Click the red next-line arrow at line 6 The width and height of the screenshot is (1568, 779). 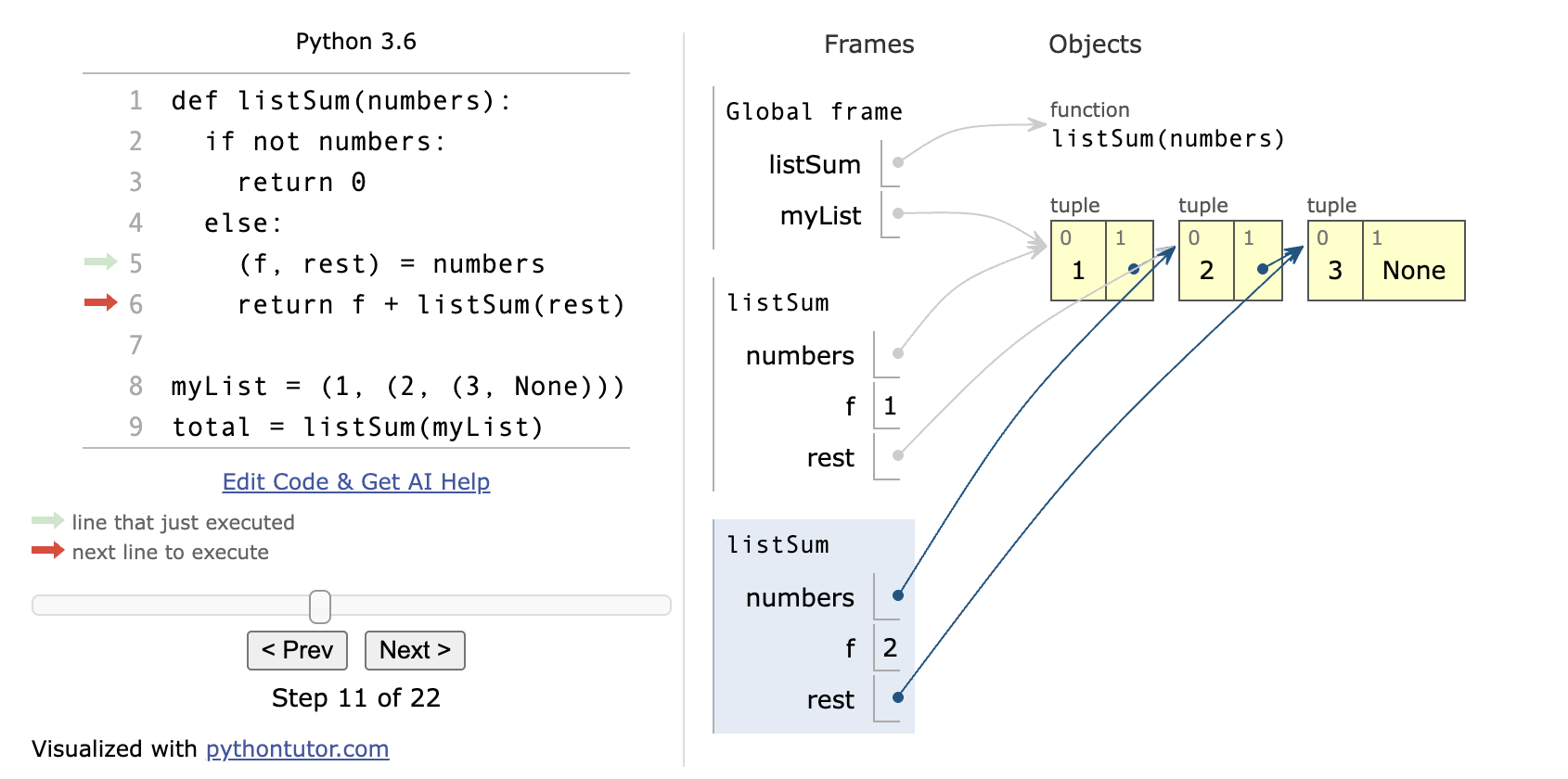[x=100, y=303]
